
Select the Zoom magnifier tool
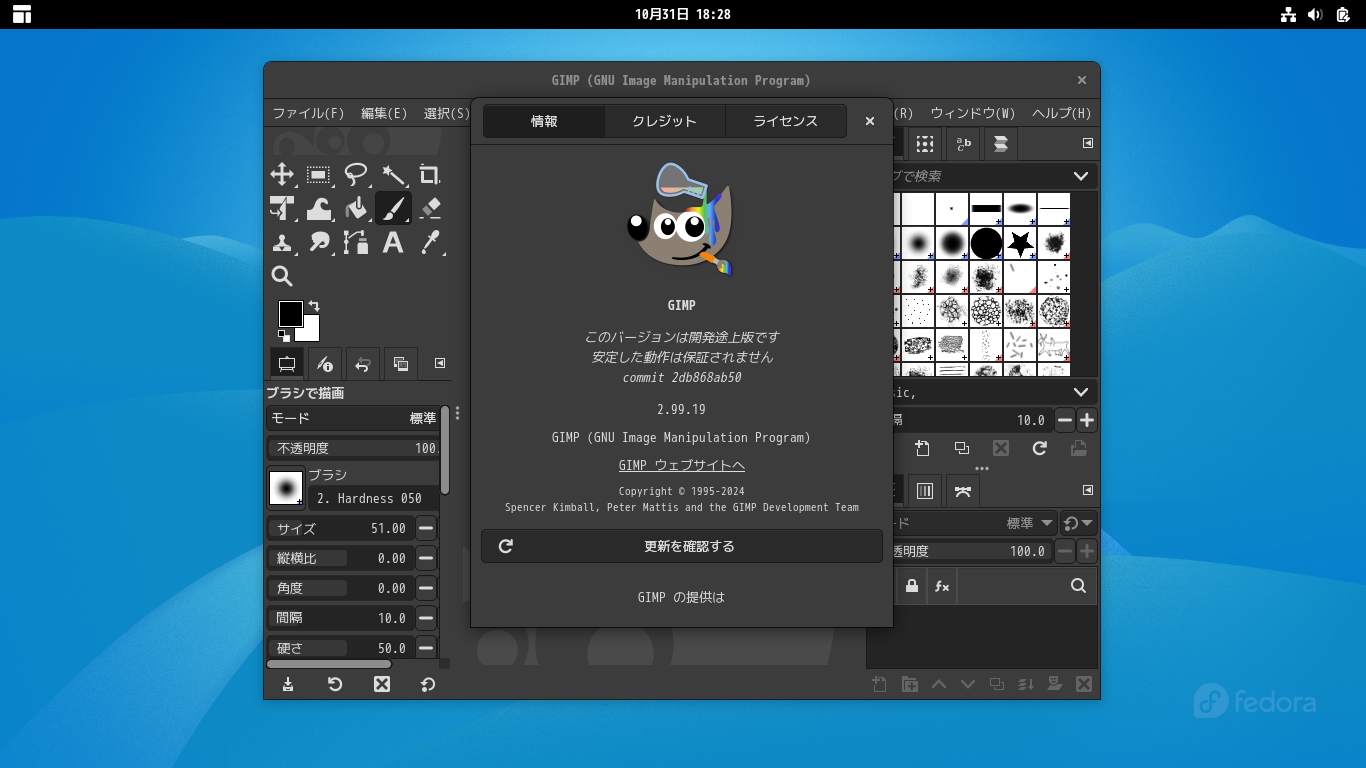point(282,276)
